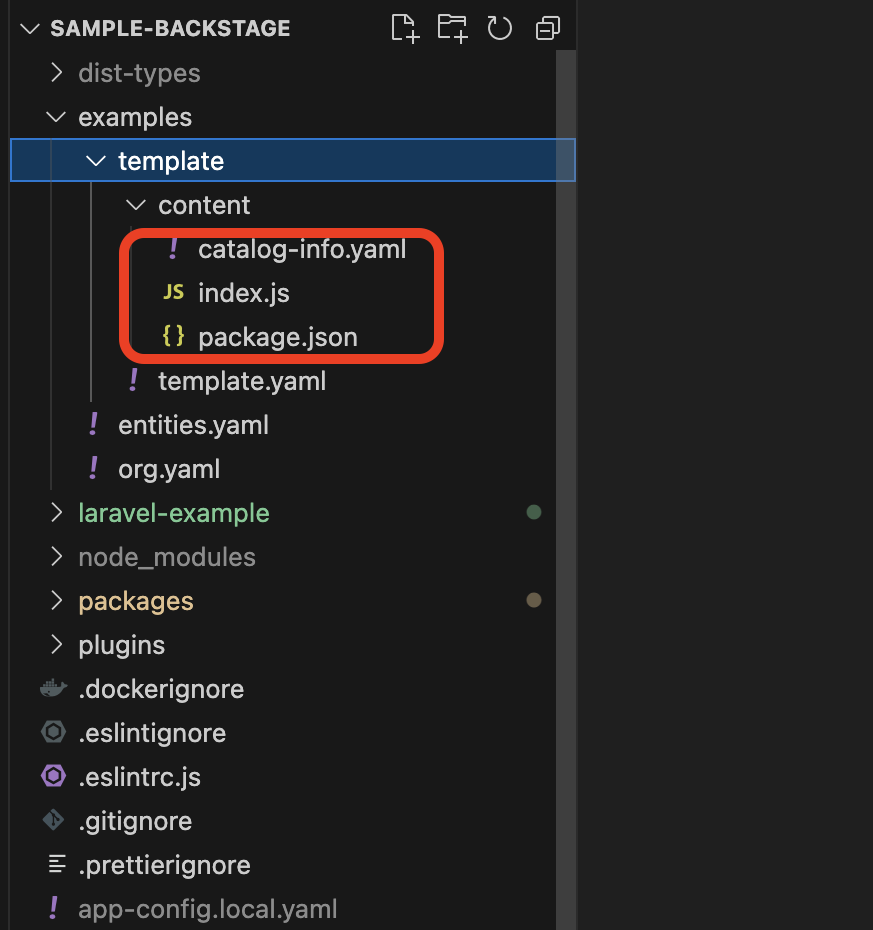Open template.yaml file
The image size is (873, 930).
[x=241, y=381]
